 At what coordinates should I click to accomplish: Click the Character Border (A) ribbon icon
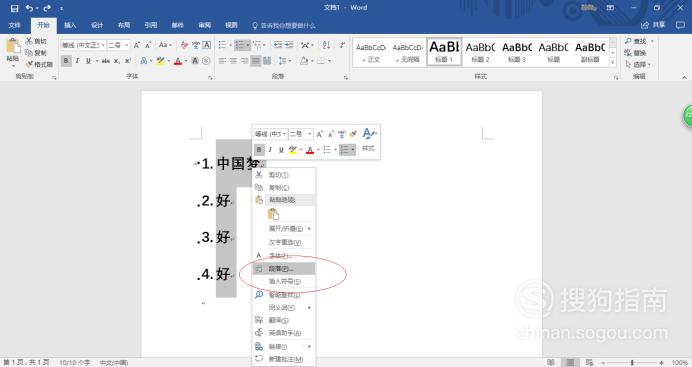point(207,45)
